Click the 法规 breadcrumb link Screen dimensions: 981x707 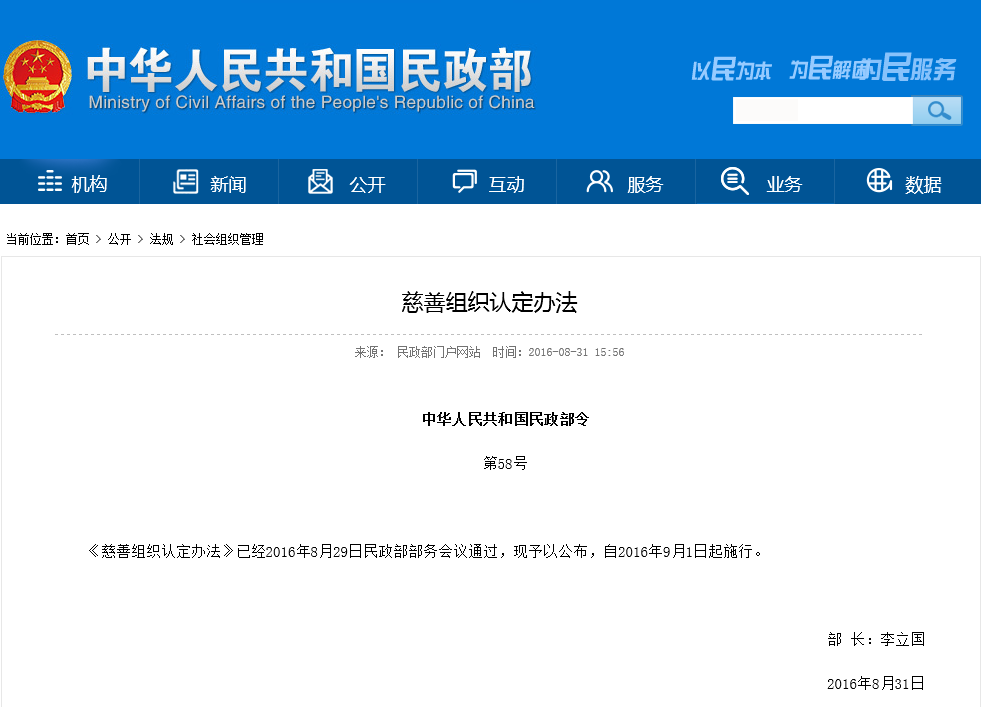[x=161, y=239]
